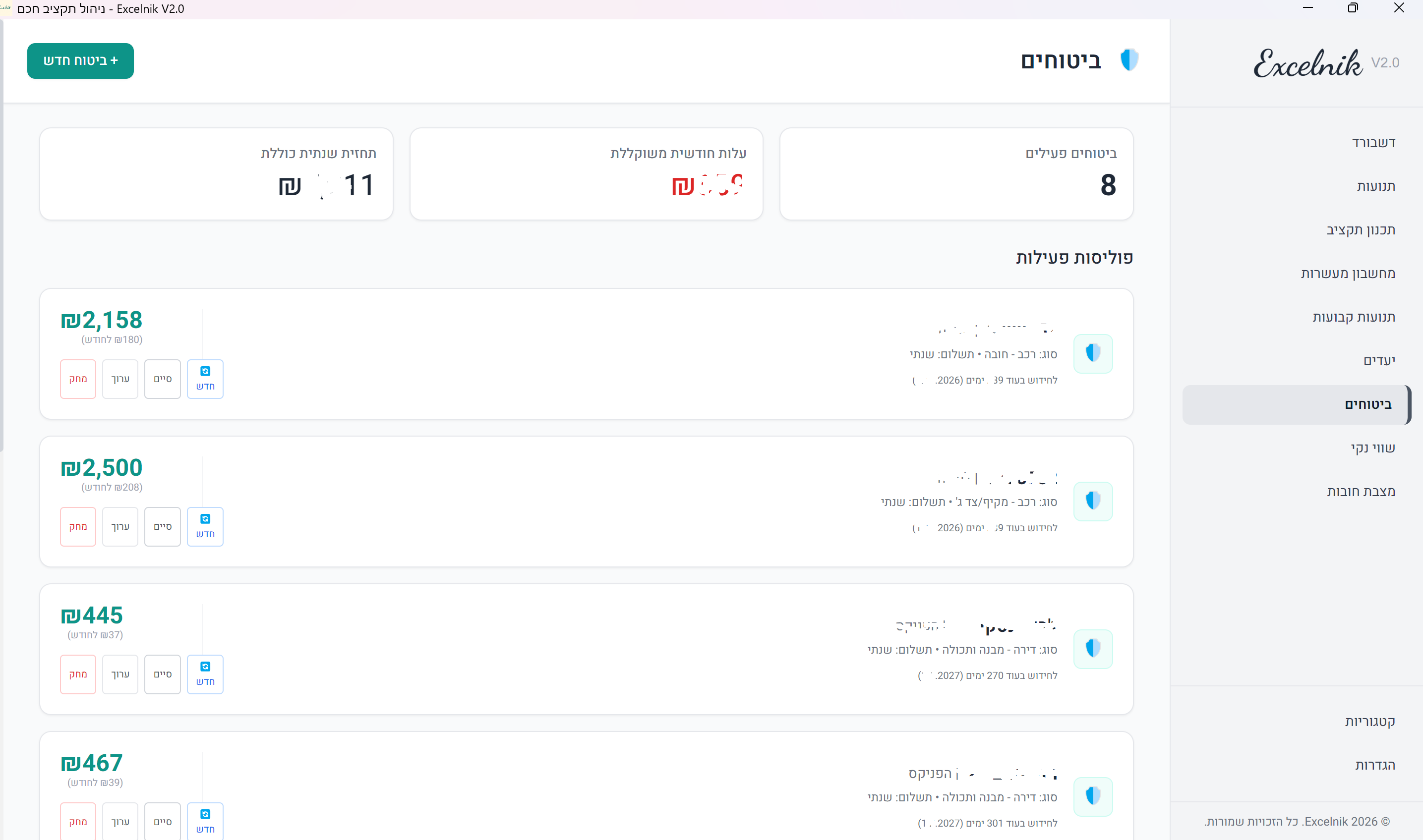Open הגדרות settings page
The width and height of the screenshot is (1423, 840).
[x=1374, y=765]
